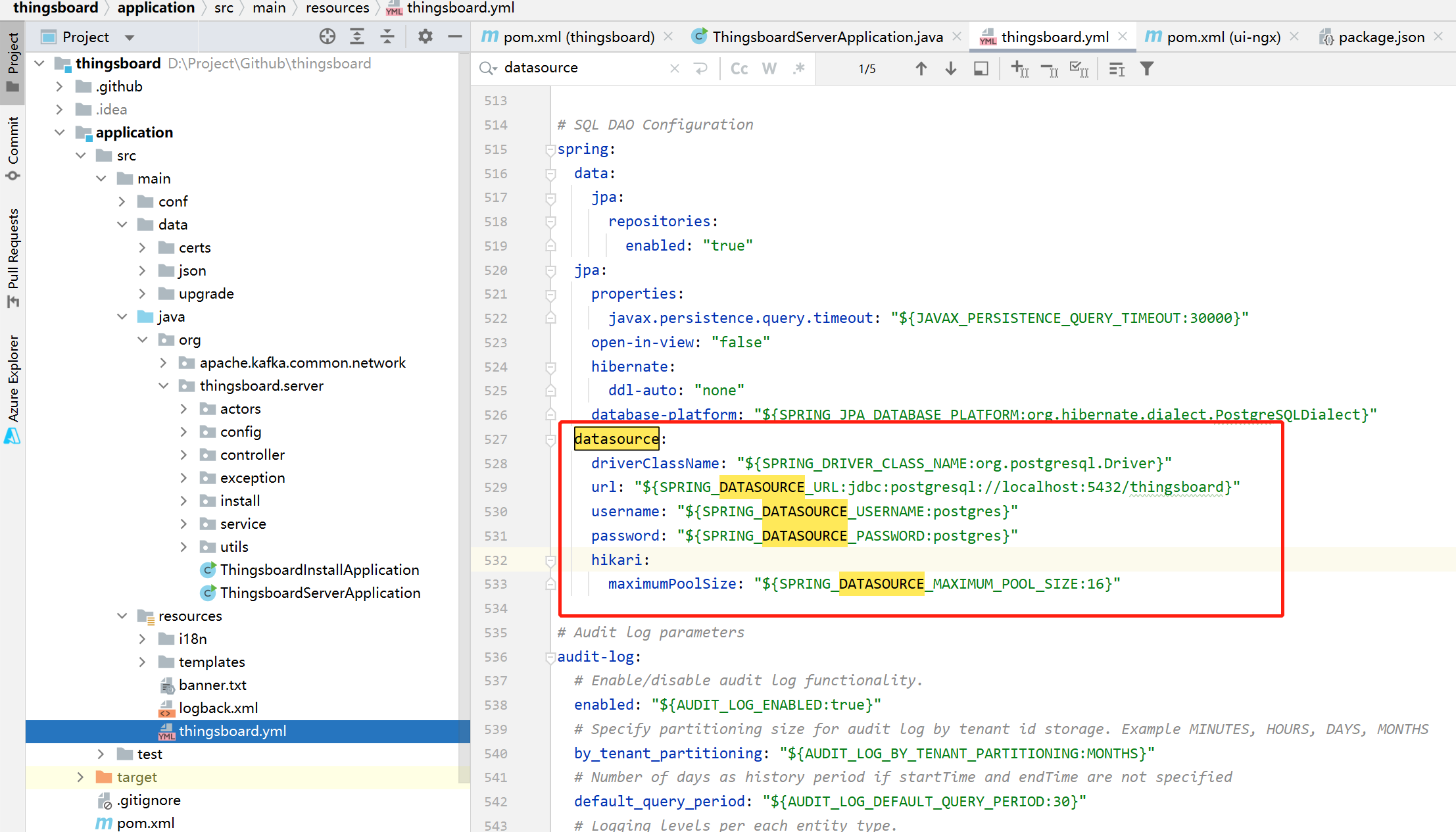Open search filter funnel icon
Image resolution: width=1456 pixels, height=832 pixels.
[x=1147, y=68]
